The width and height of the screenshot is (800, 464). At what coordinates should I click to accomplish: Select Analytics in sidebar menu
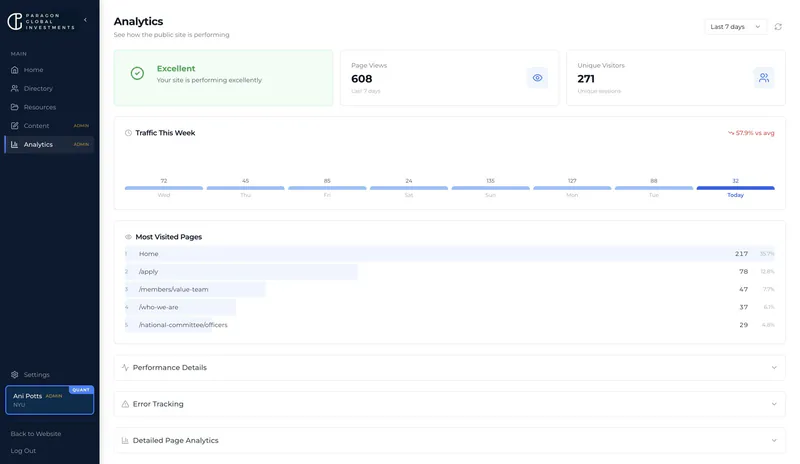(x=49, y=144)
